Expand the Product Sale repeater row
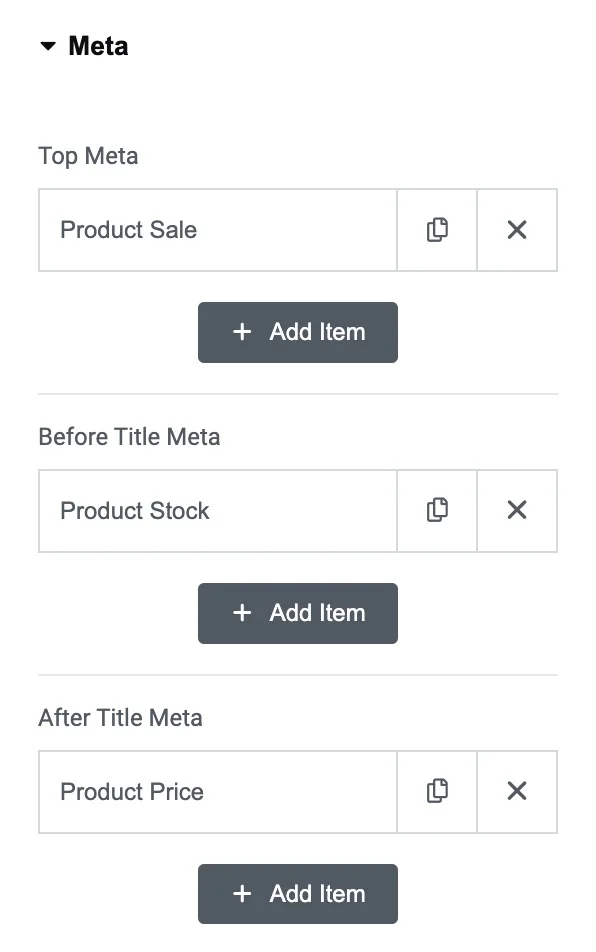The image size is (596, 952). pyautogui.click(x=217, y=230)
